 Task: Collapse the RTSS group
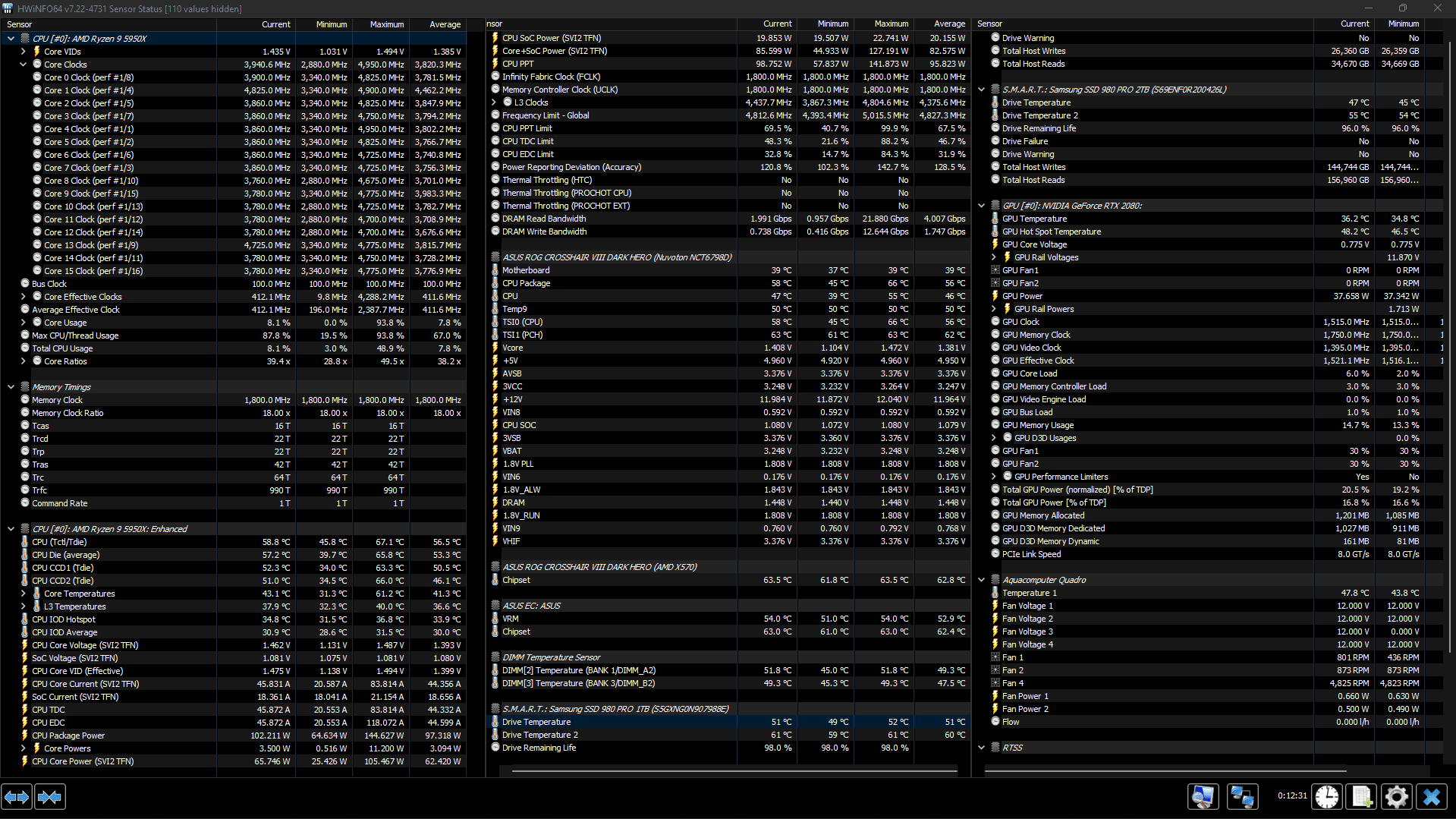click(981, 748)
